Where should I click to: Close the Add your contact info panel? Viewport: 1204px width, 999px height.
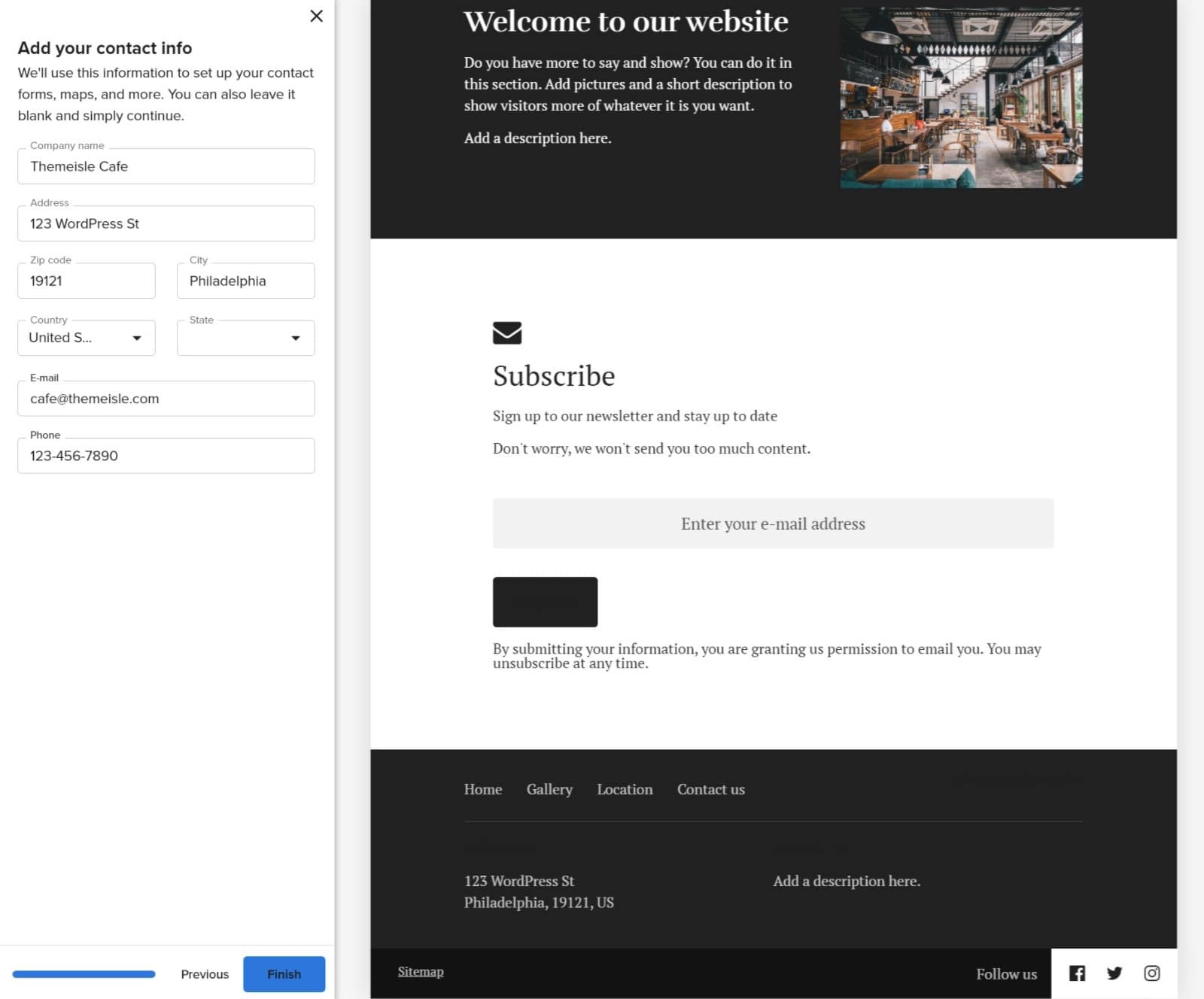pyautogui.click(x=316, y=16)
